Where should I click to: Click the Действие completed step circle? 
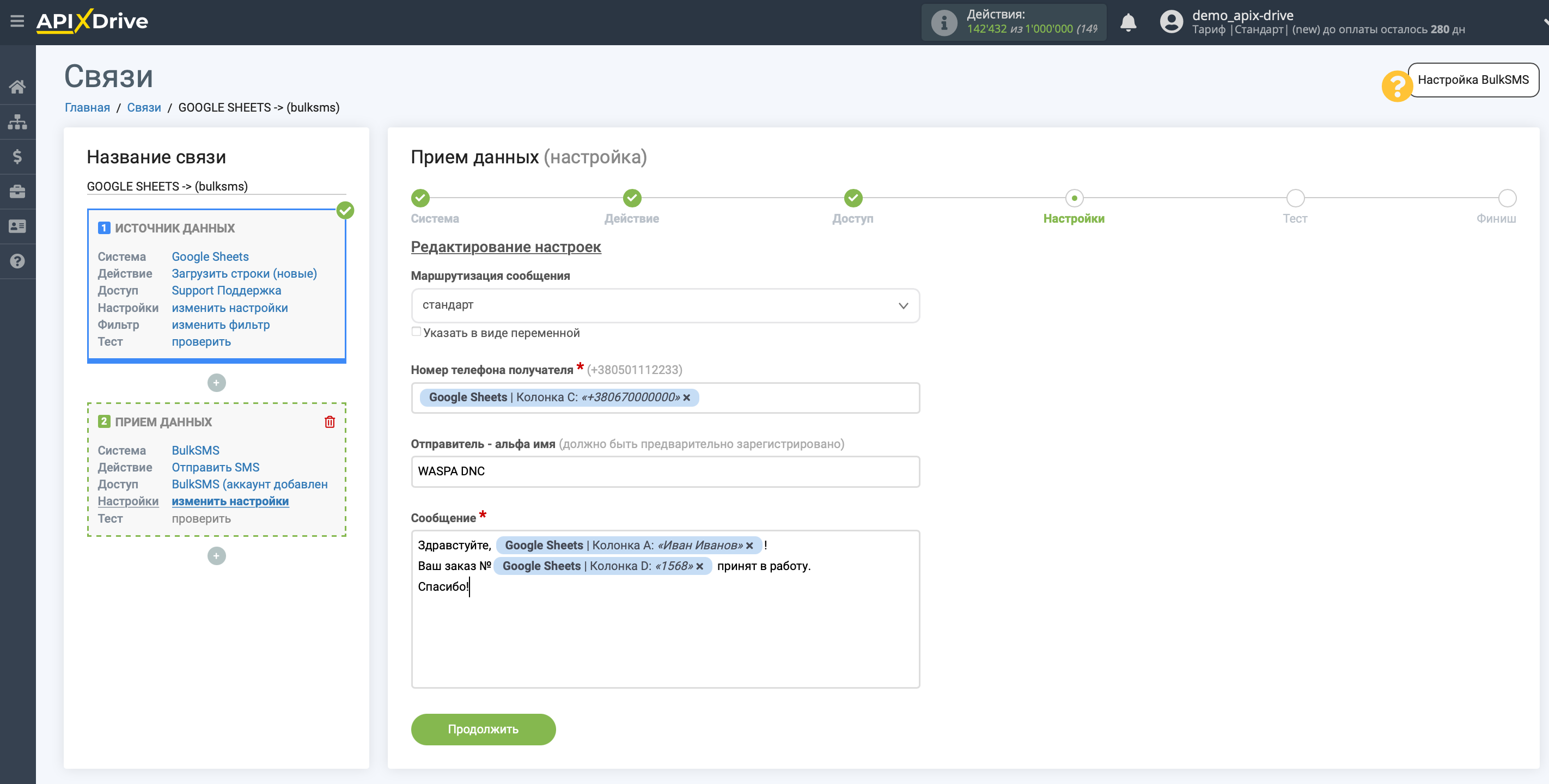(632, 198)
